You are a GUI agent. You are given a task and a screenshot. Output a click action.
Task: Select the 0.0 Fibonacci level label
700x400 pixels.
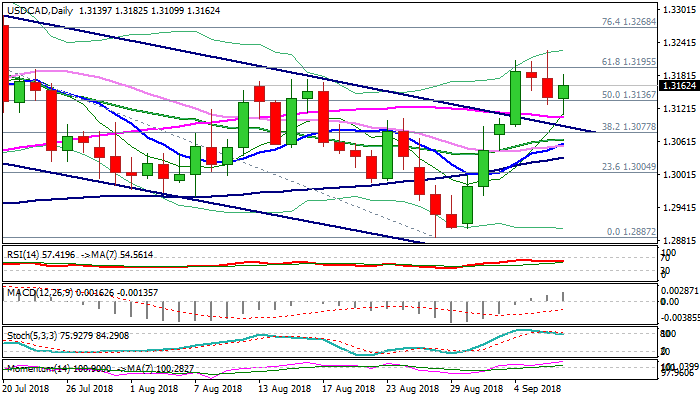click(x=628, y=231)
